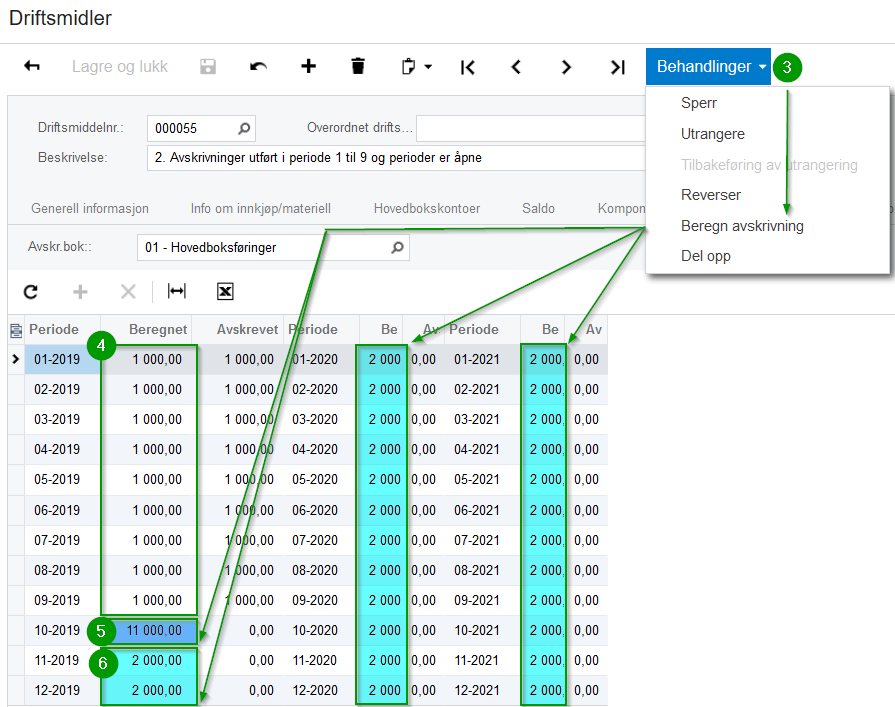The height and width of the screenshot is (707, 895).
Task: Open the Driftsmiddelnr. lookup magnifier
Action: (244, 128)
